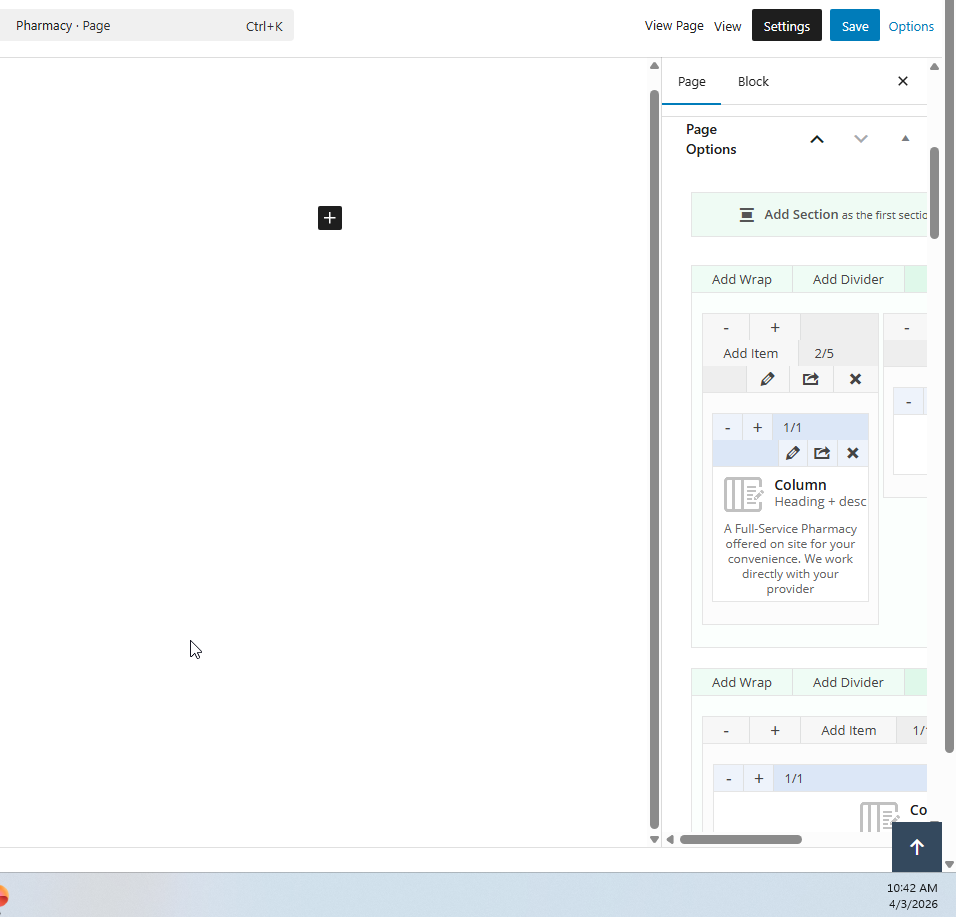Move Page Options panel up with chevron
This screenshot has width=956, height=917.
coord(817,139)
